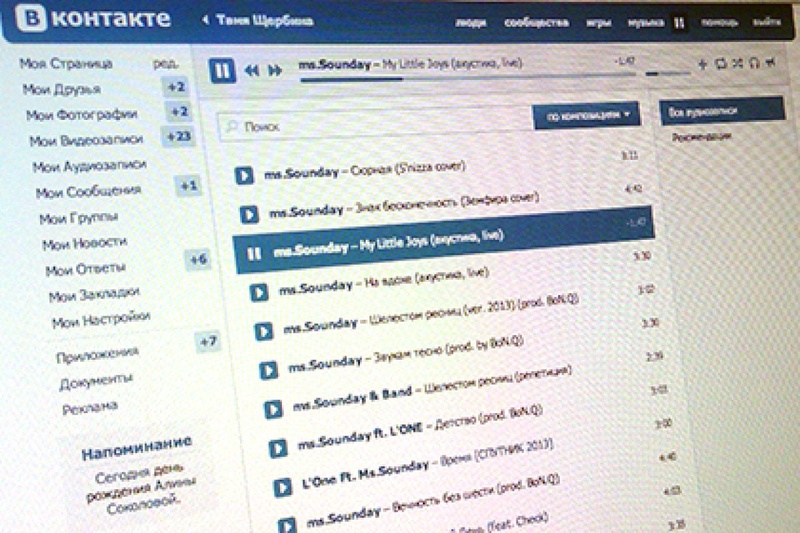The image size is (800, 533).
Task: Play L'One ft. Ms.Sounday – Время
Action: point(281,488)
